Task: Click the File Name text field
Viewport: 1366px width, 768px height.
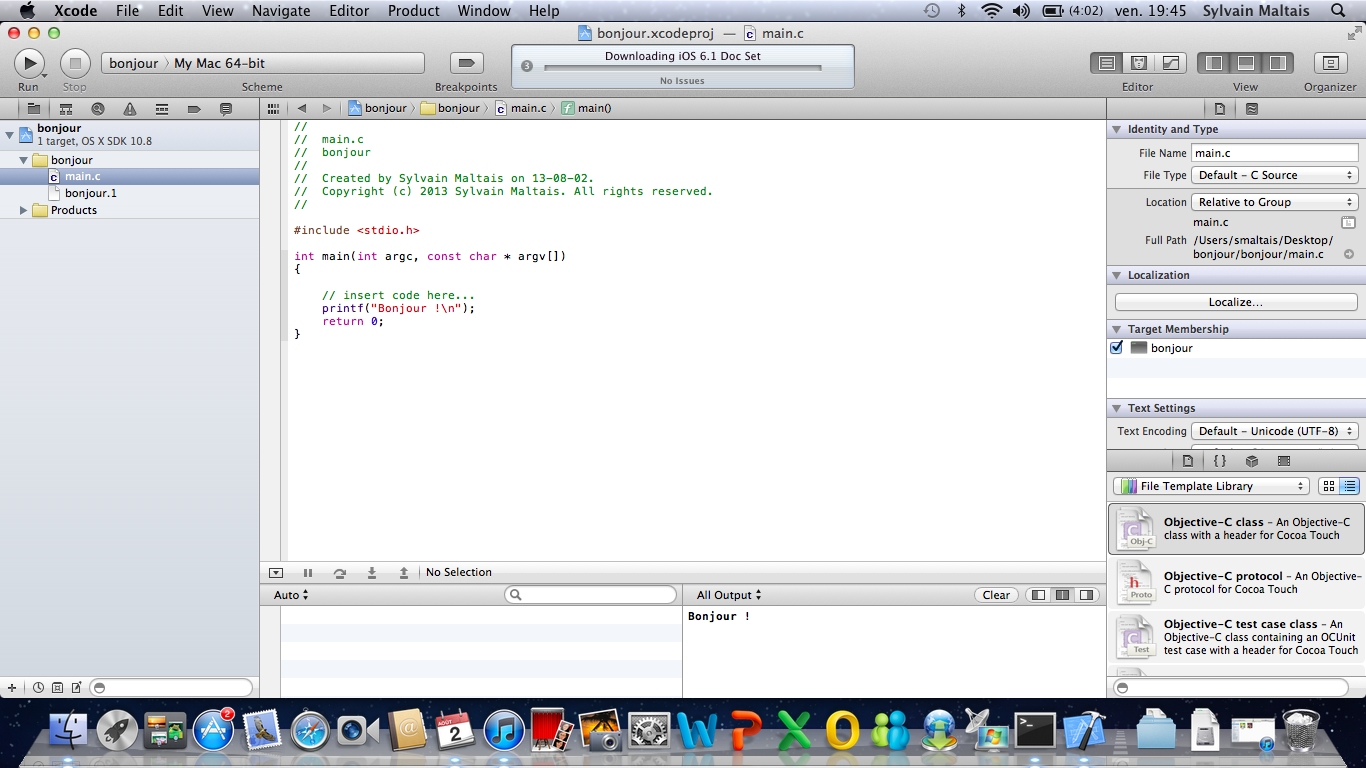Action: click(1274, 153)
